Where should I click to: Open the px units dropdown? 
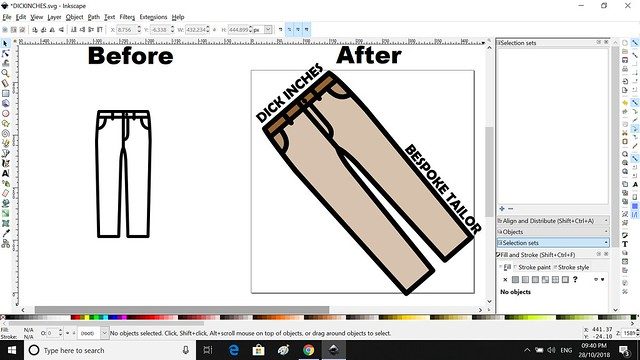pyautogui.click(x=263, y=30)
